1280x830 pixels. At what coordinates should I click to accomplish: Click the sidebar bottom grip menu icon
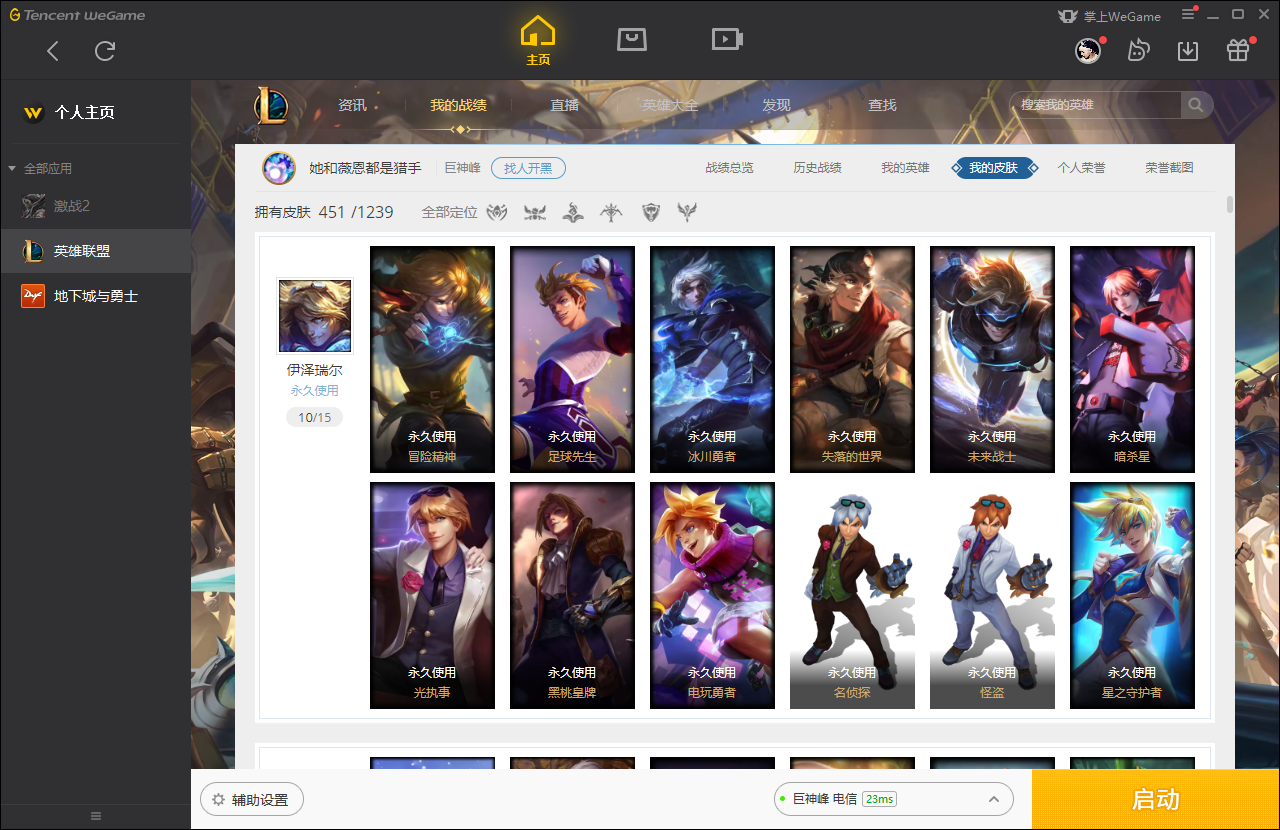click(95, 816)
